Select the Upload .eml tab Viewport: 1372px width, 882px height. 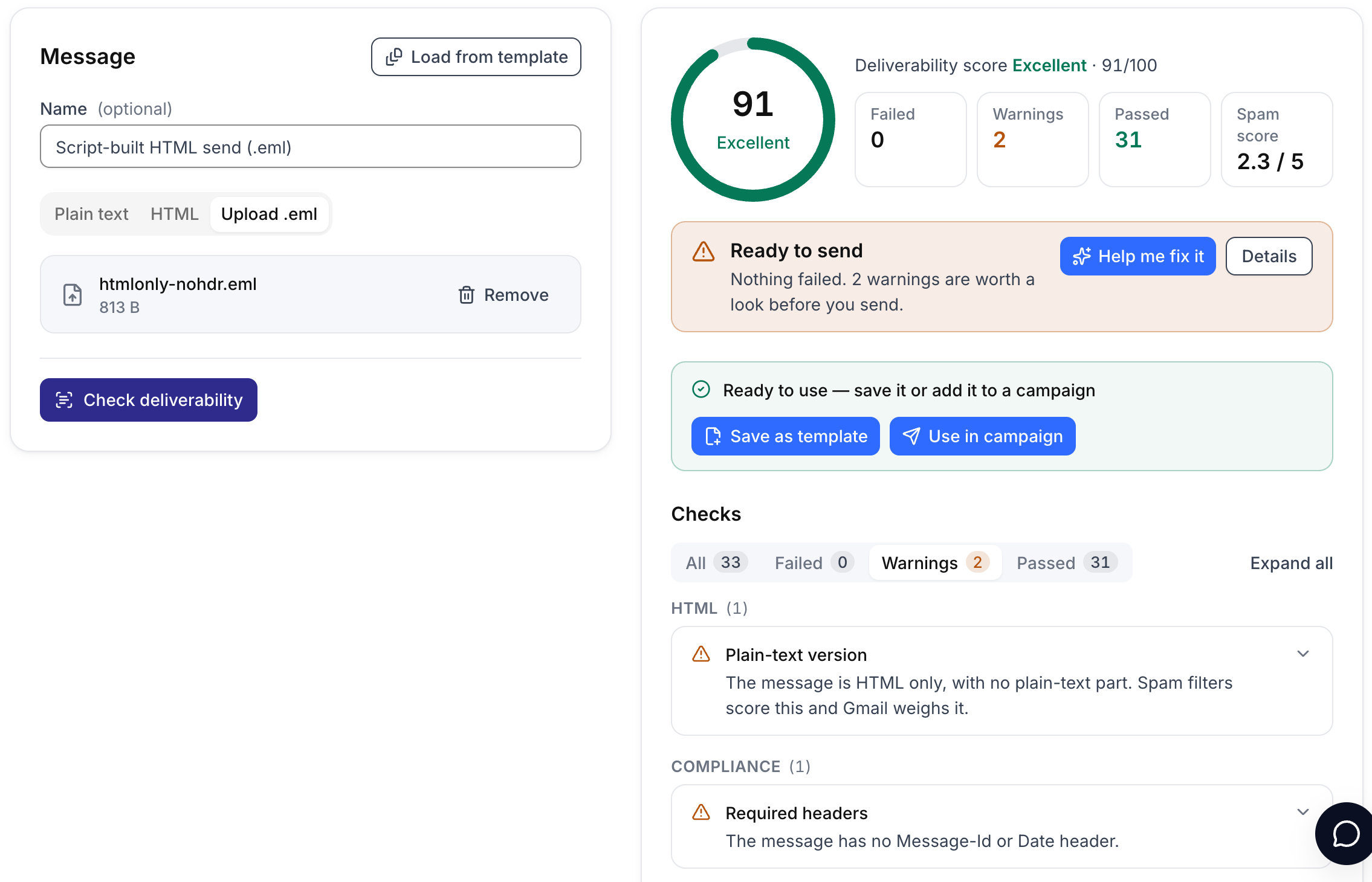pos(269,214)
